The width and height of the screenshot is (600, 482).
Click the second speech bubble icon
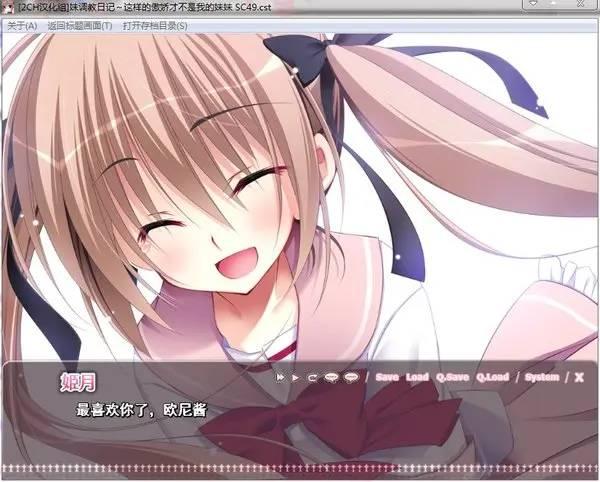pyautogui.click(x=351, y=378)
